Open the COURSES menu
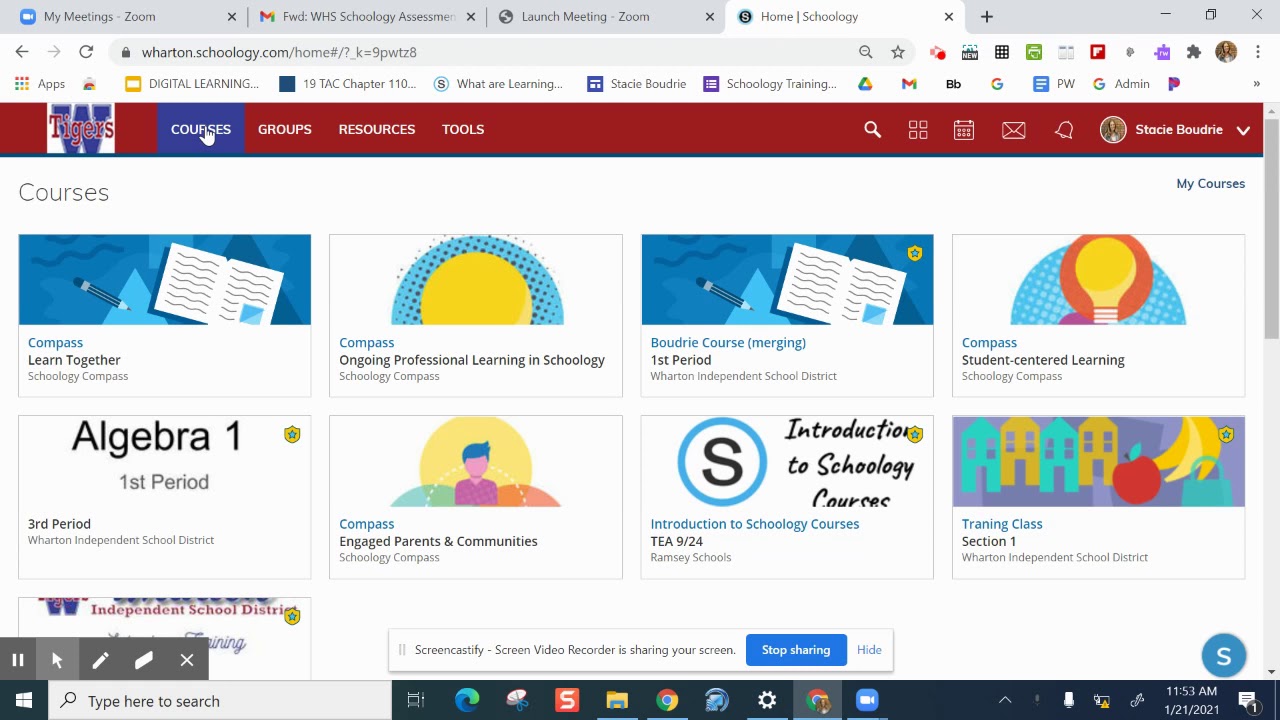The height and width of the screenshot is (720, 1280). pos(201,129)
